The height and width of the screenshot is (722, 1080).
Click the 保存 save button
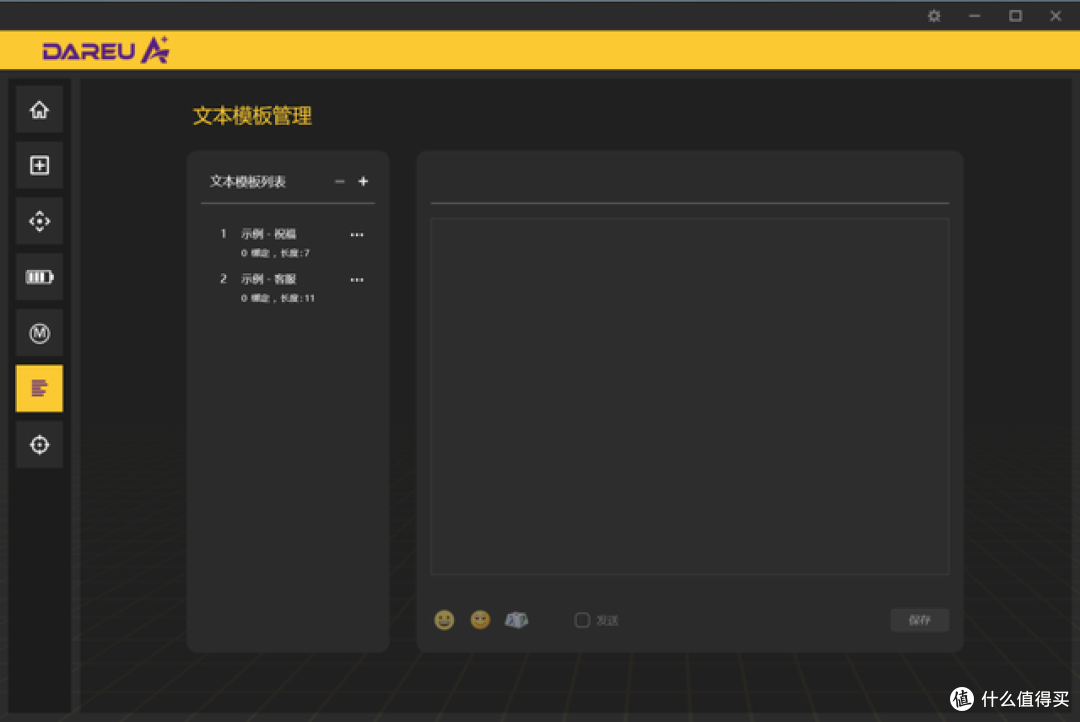pyautogui.click(x=920, y=620)
